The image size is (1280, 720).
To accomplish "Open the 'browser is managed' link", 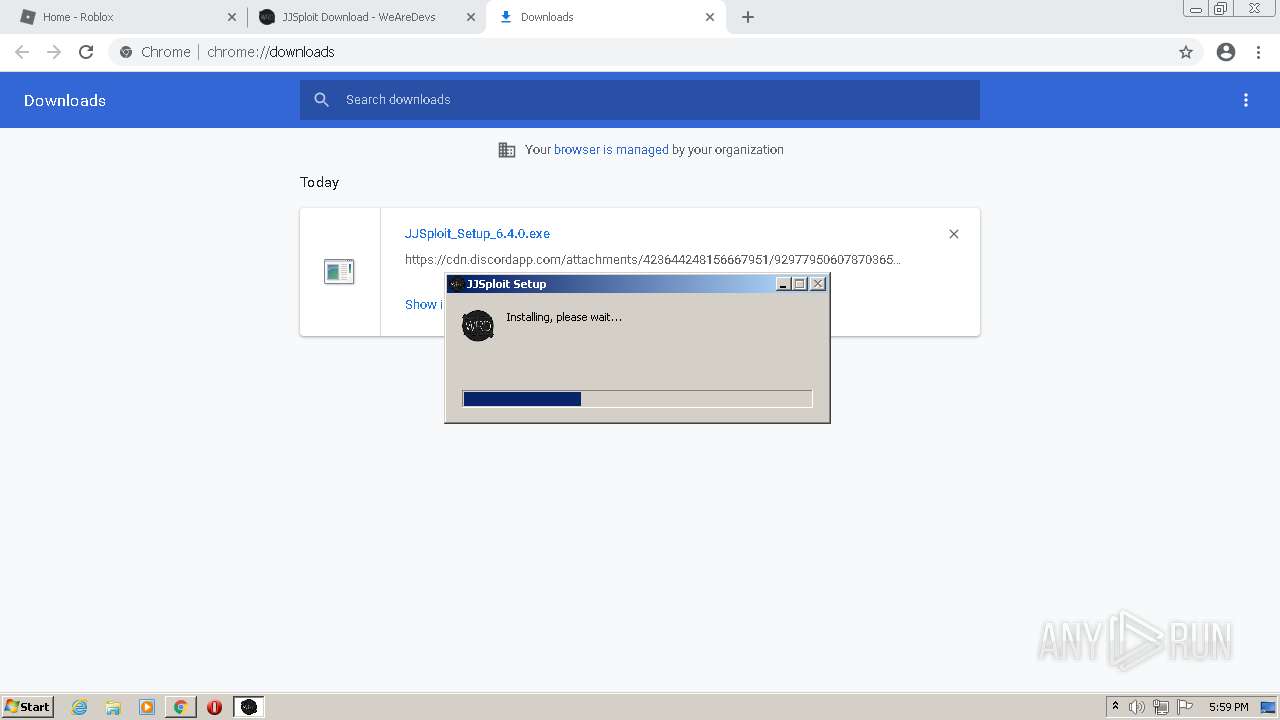I will point(611,150).
